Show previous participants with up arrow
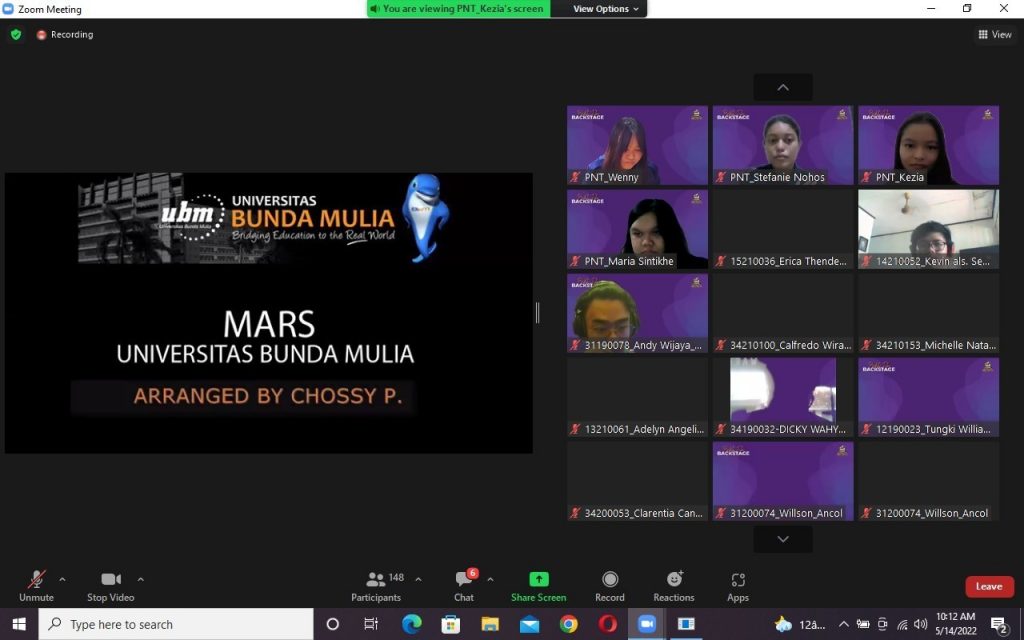Image resolution: width=1024 pixels, height=640 pixels. [x=783, y=88]
